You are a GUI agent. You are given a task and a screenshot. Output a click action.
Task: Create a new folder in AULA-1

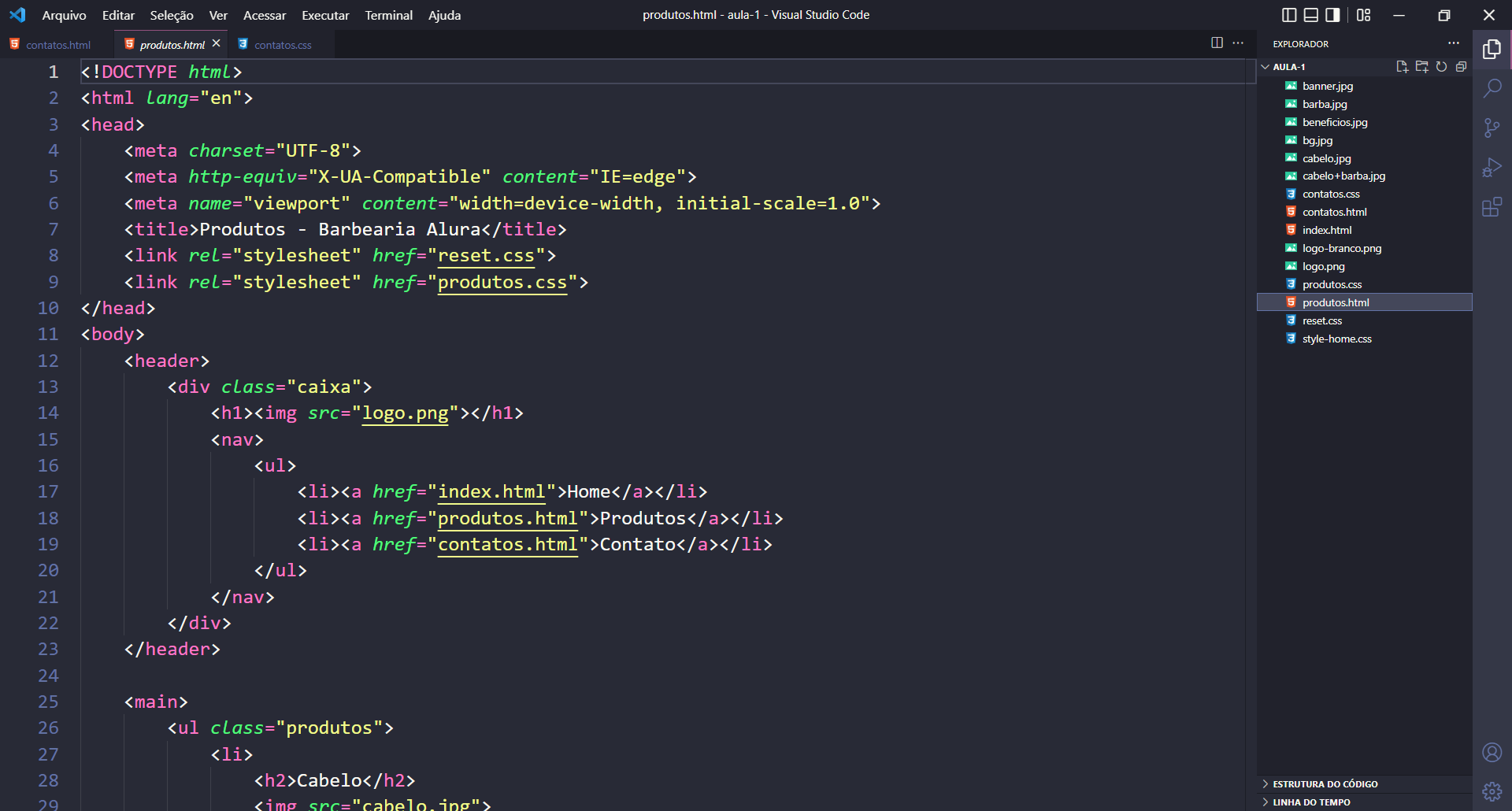click(1421, 67)
